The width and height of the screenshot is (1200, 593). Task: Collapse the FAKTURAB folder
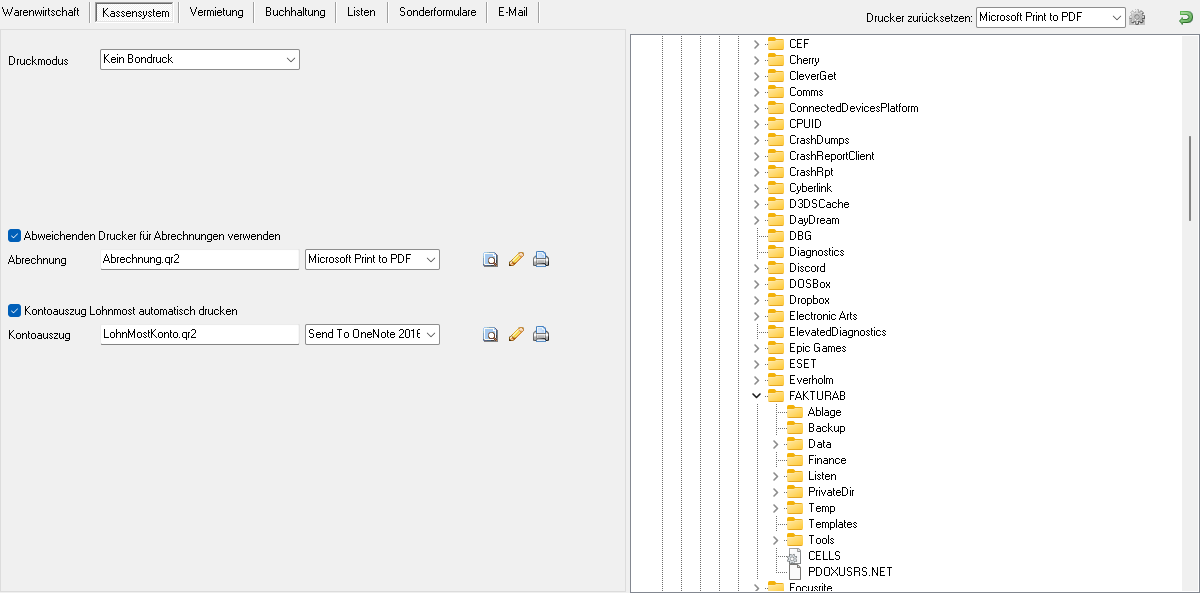point(756,396)
